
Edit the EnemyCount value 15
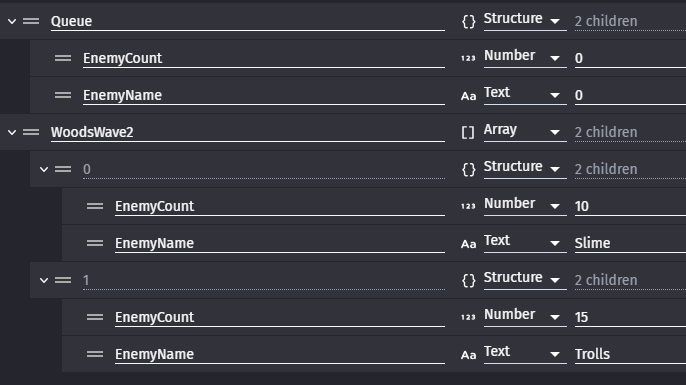tap(630, 317)
